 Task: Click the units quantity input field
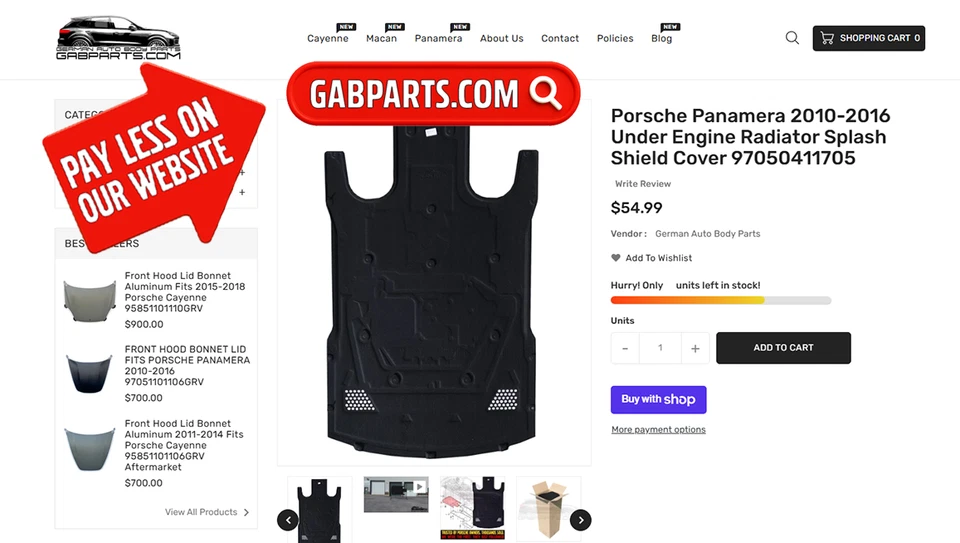[x=660, y=348]
